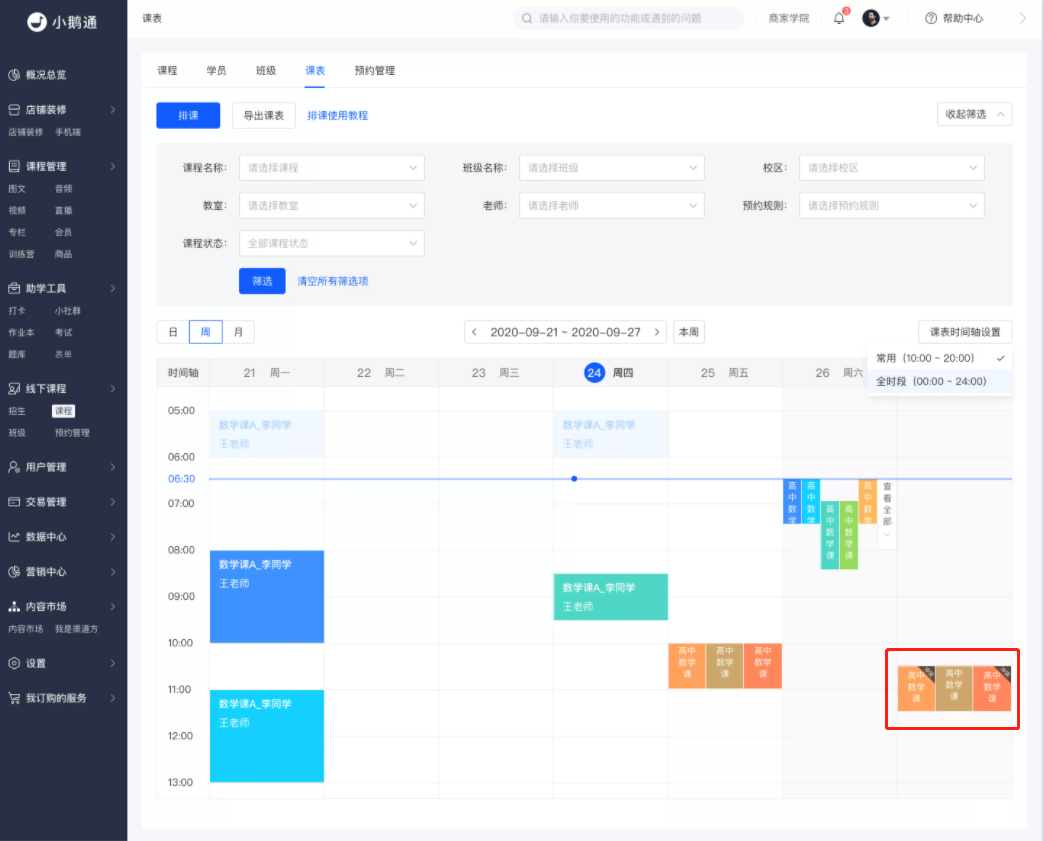Open cyan 数学课A Monday 11:00 class block

click(267, 736)
